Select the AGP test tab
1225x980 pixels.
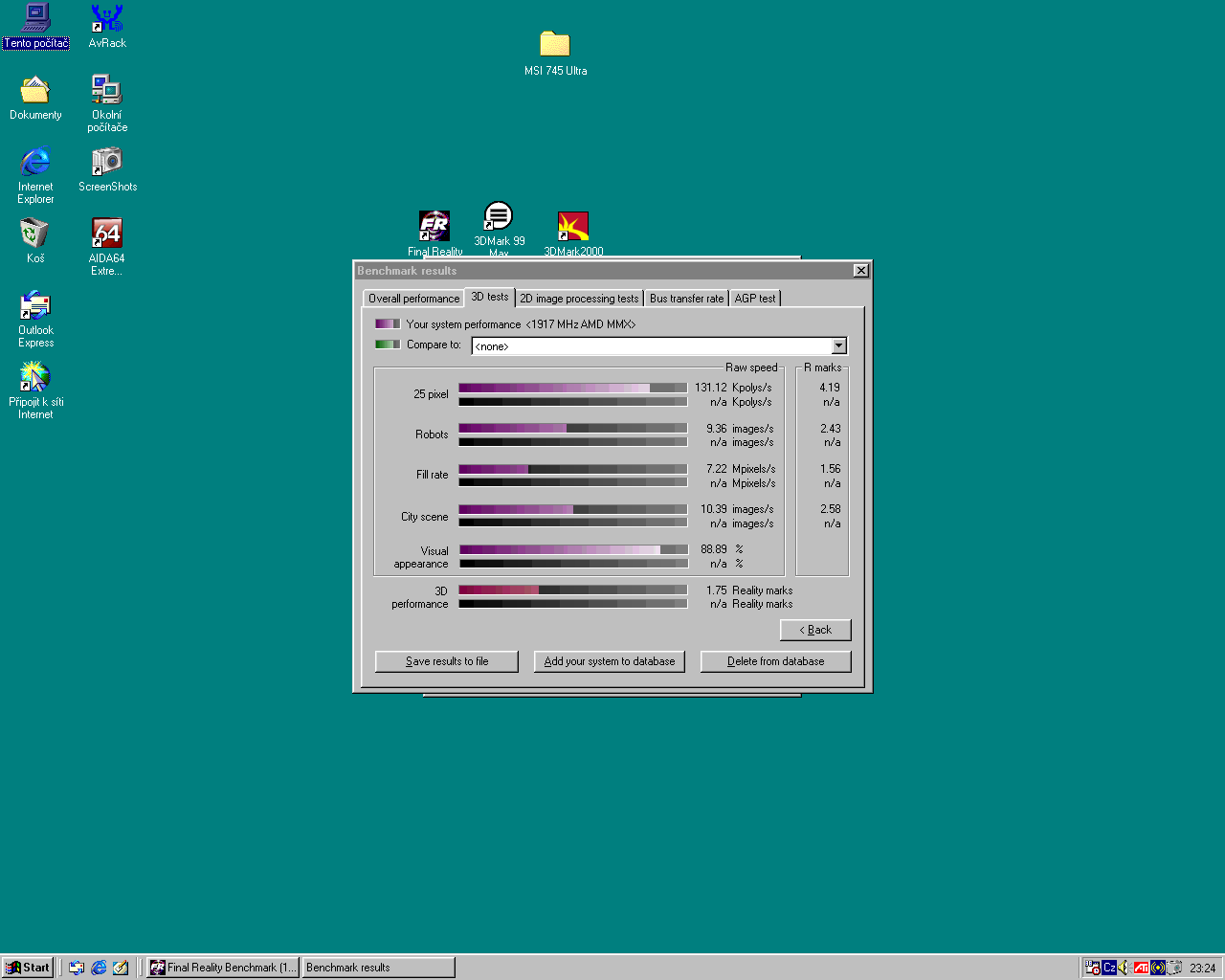click(x=754, y=299)
